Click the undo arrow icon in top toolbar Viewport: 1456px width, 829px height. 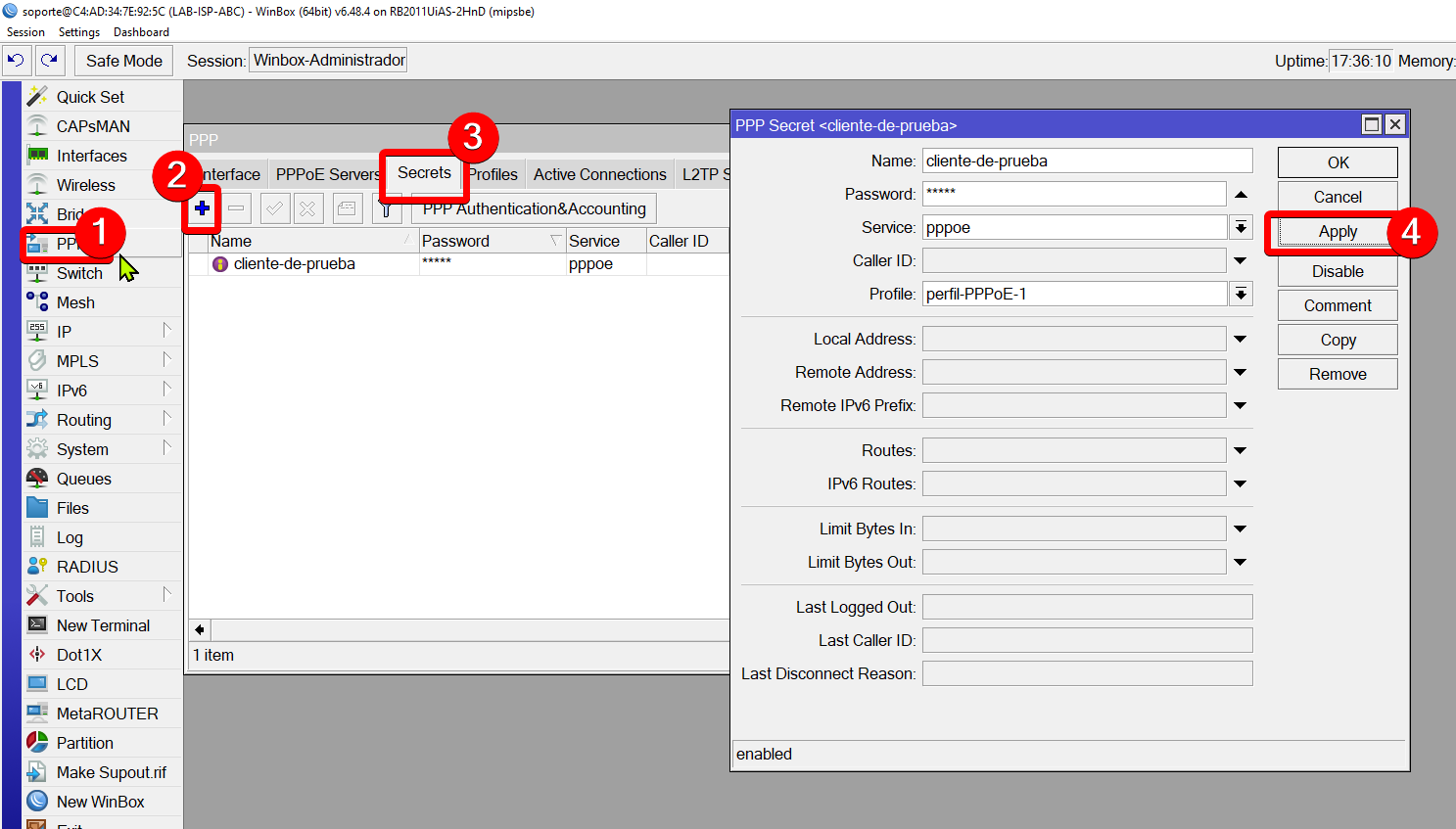pyautogui.click(x=16, y=61)
